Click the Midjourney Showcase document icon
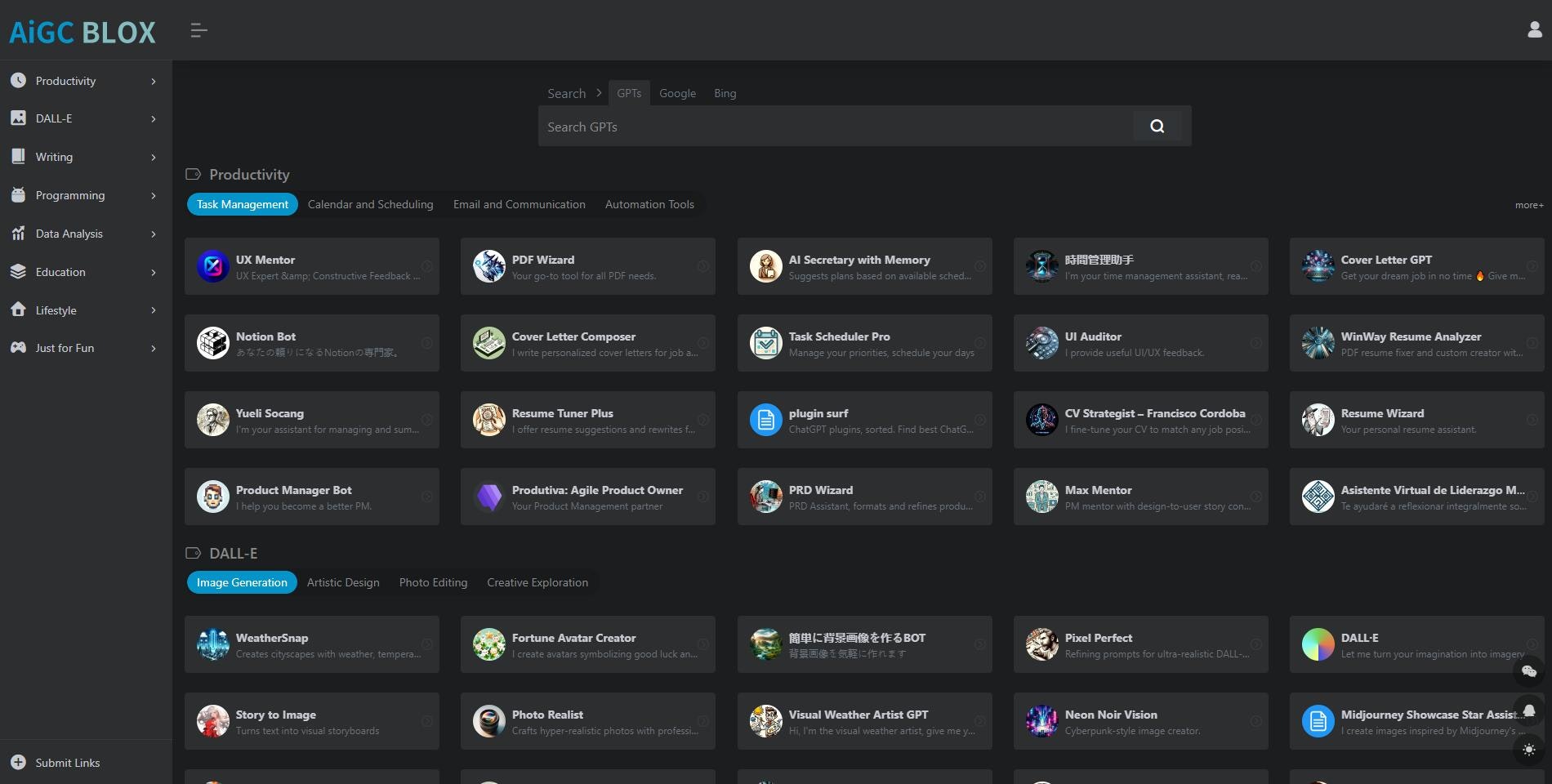Viewport: 1552px width, 784px height. click(1318, 721)
